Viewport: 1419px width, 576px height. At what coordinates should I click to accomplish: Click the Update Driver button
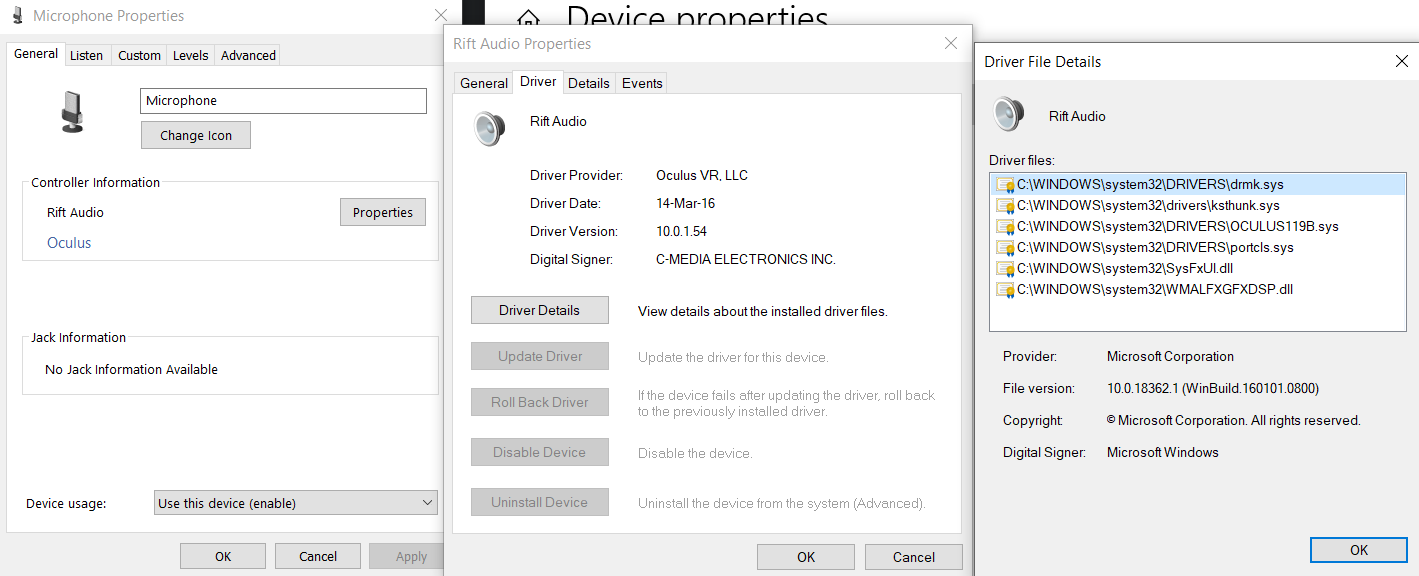[540, 356]
